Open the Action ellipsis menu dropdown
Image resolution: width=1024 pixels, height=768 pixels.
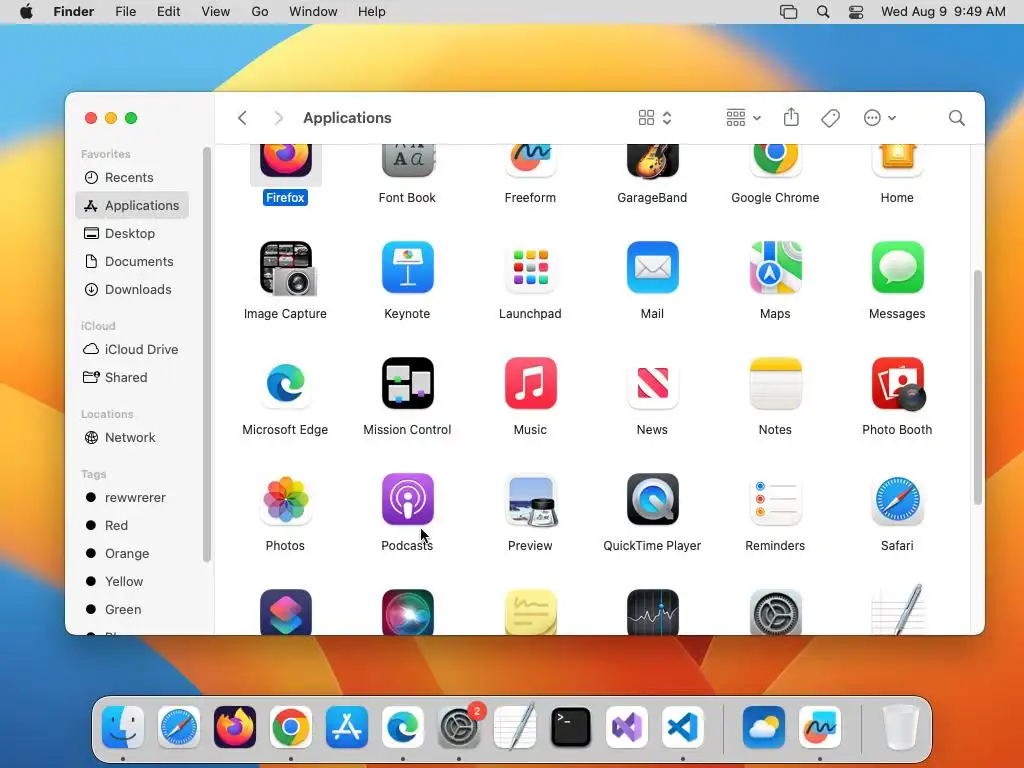[x=879, y=118]
